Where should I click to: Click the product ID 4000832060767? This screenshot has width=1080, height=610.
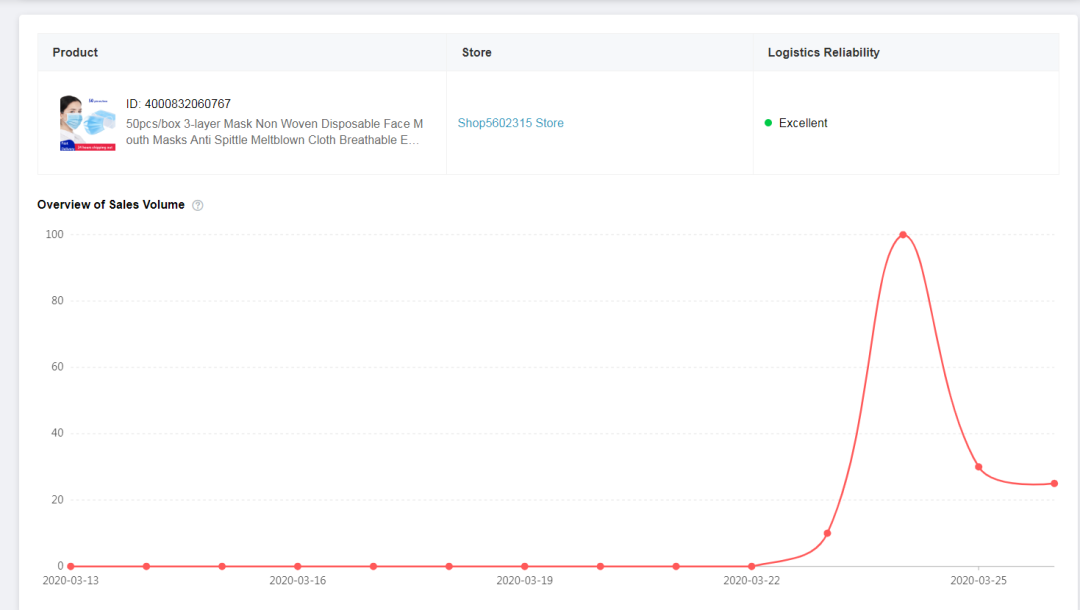click(178, 104)
